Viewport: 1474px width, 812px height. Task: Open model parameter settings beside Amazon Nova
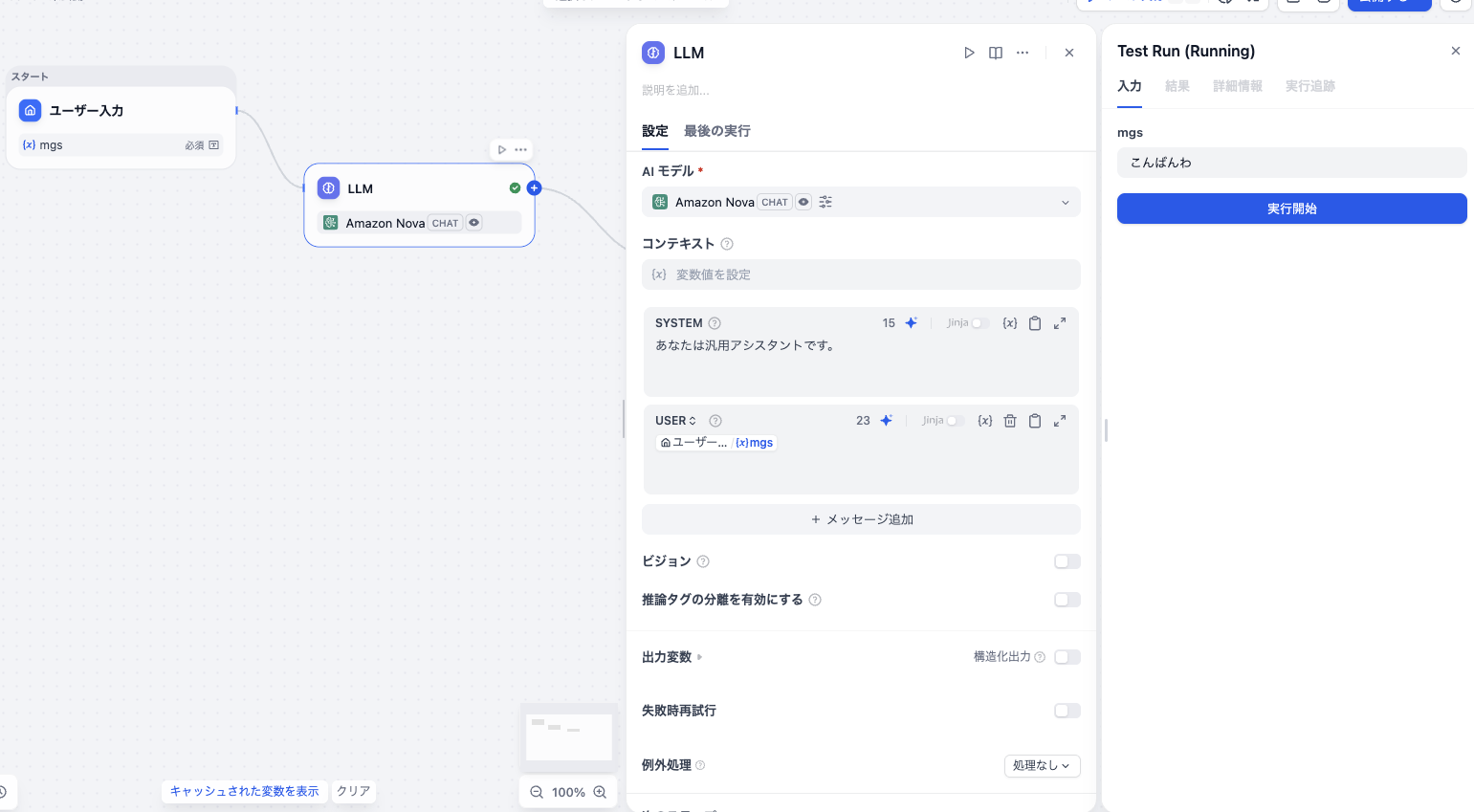click(x=825, y=202)
